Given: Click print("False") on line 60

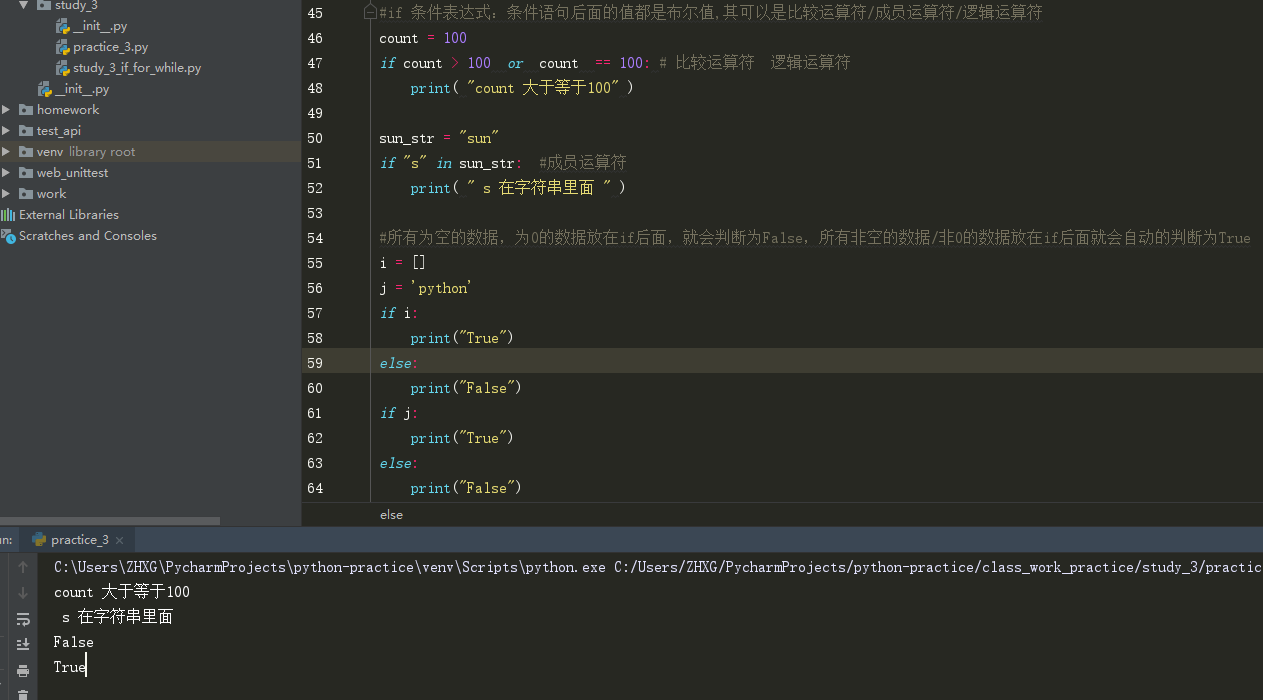Looking at the screenshot, I should (x=466, y=388).
